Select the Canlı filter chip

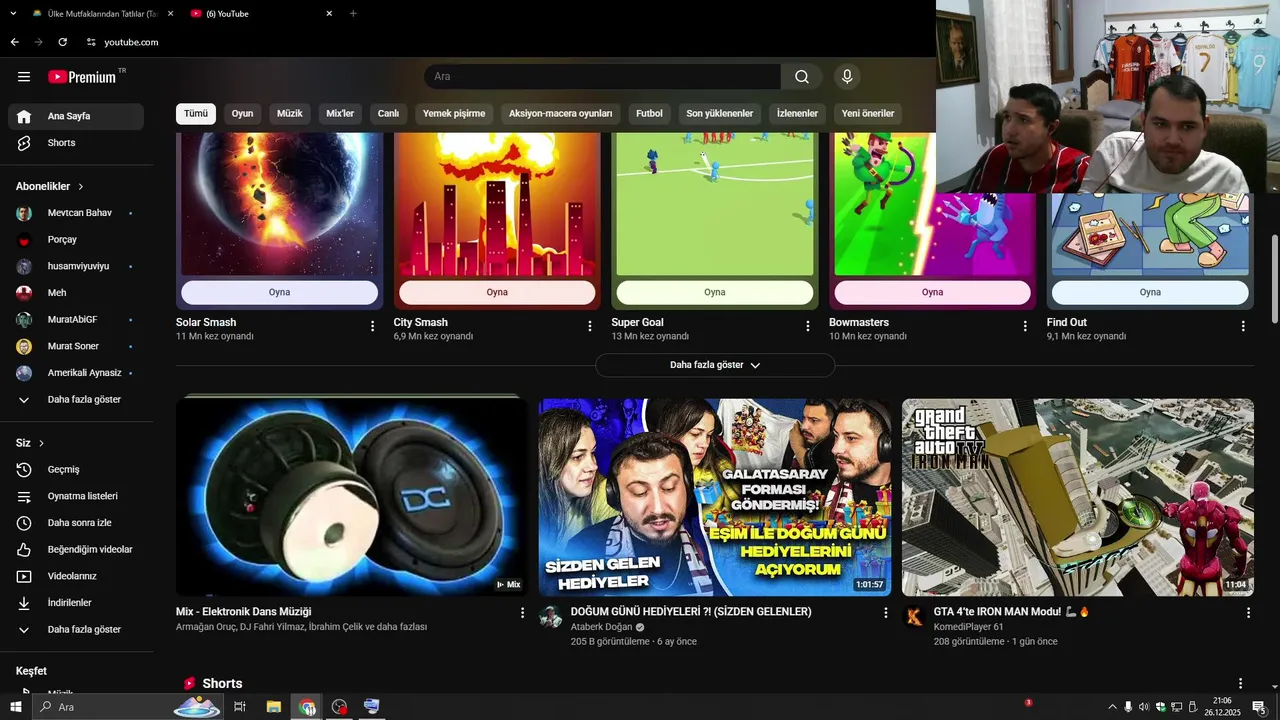(x=388, y=113)
